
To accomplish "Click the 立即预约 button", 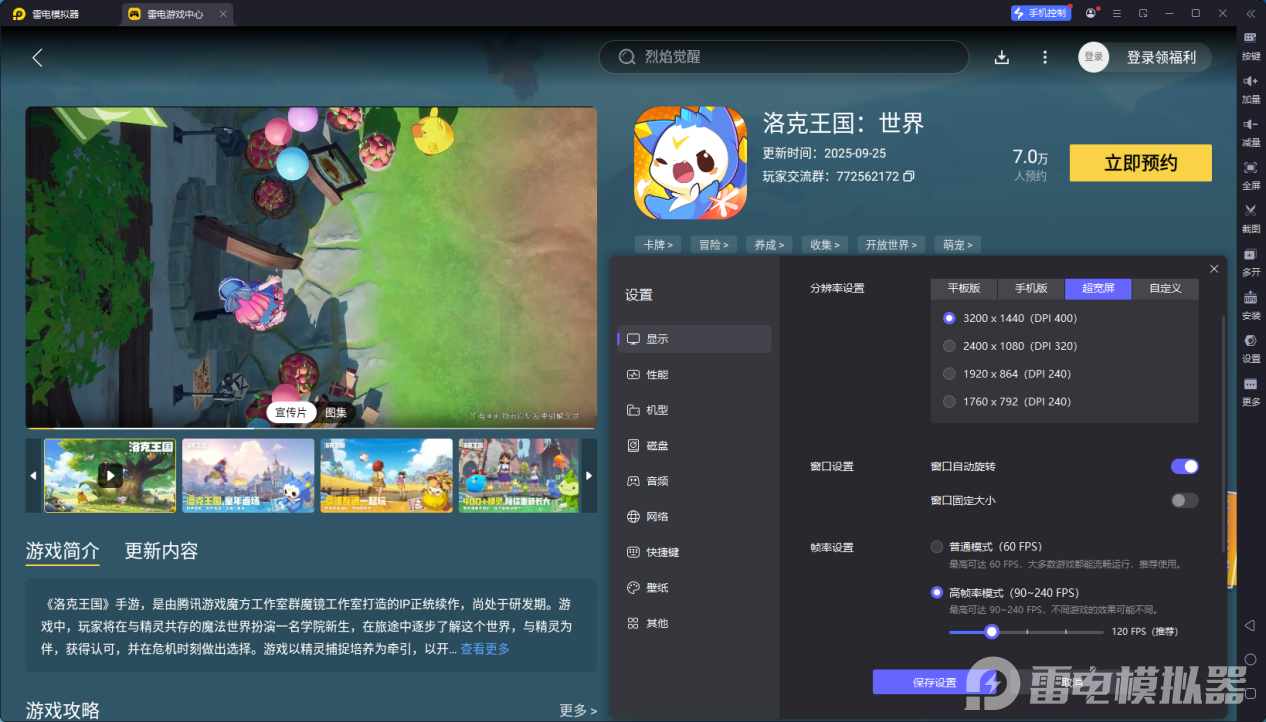I will pos(1140,163).
